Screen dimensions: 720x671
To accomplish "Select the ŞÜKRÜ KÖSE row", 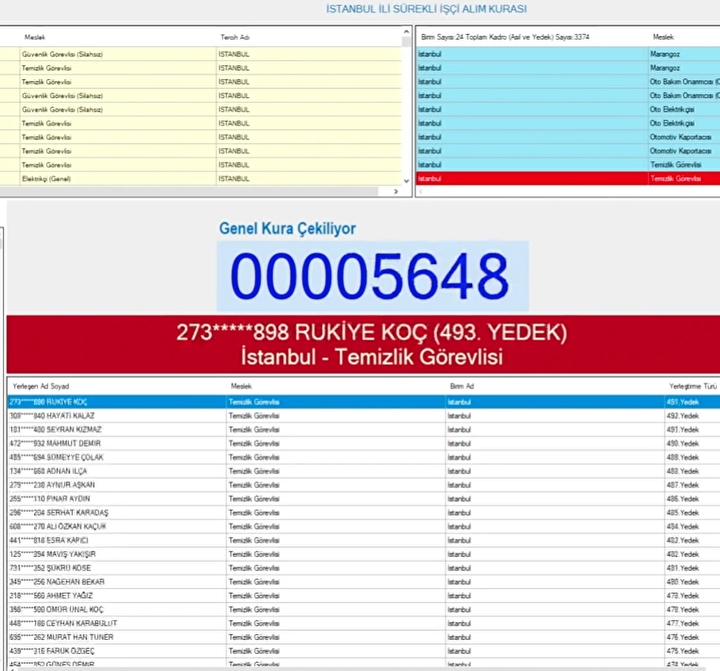I will coord(364,568).
